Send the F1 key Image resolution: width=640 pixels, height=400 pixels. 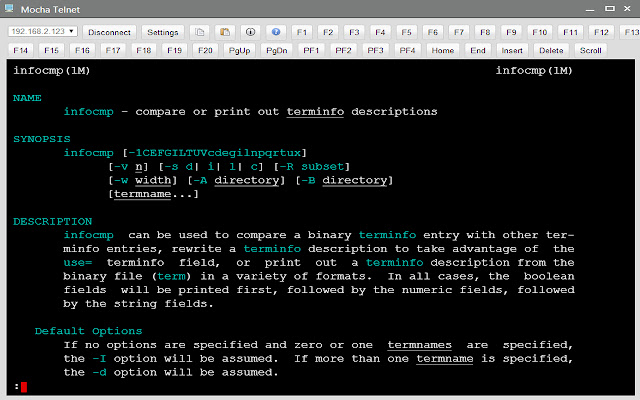coord(302,32)
